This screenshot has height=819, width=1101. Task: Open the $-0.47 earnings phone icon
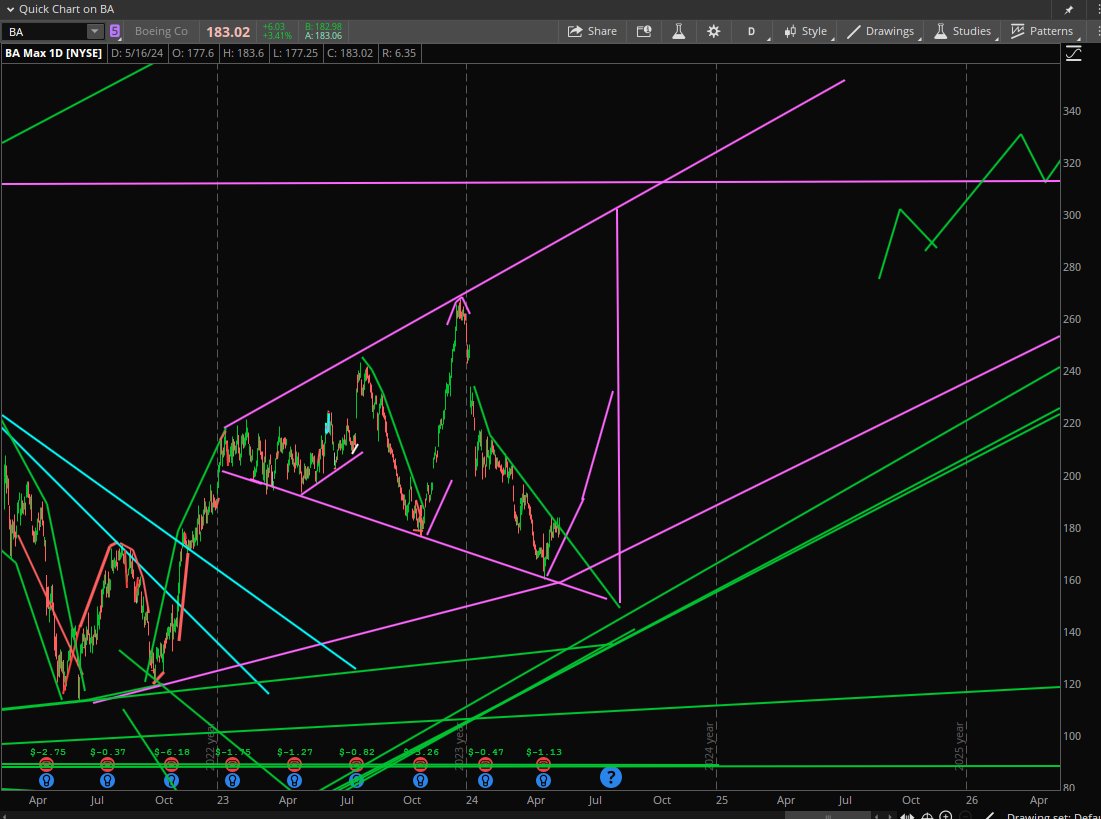point(485,764)
